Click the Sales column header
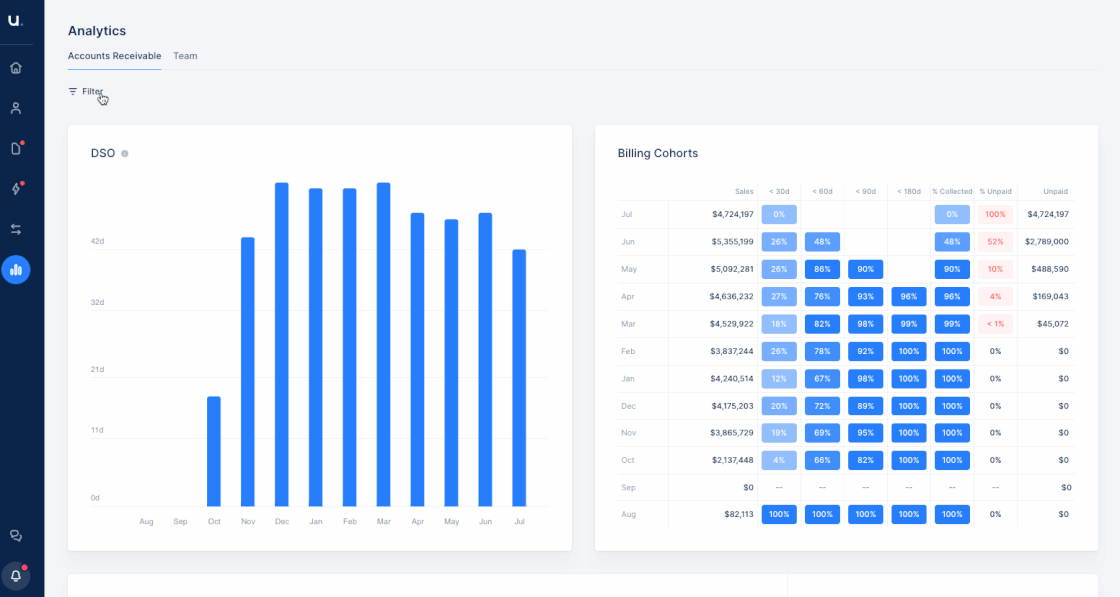Viewport: 1120px width, 597px height. click(x=744, y=191)
